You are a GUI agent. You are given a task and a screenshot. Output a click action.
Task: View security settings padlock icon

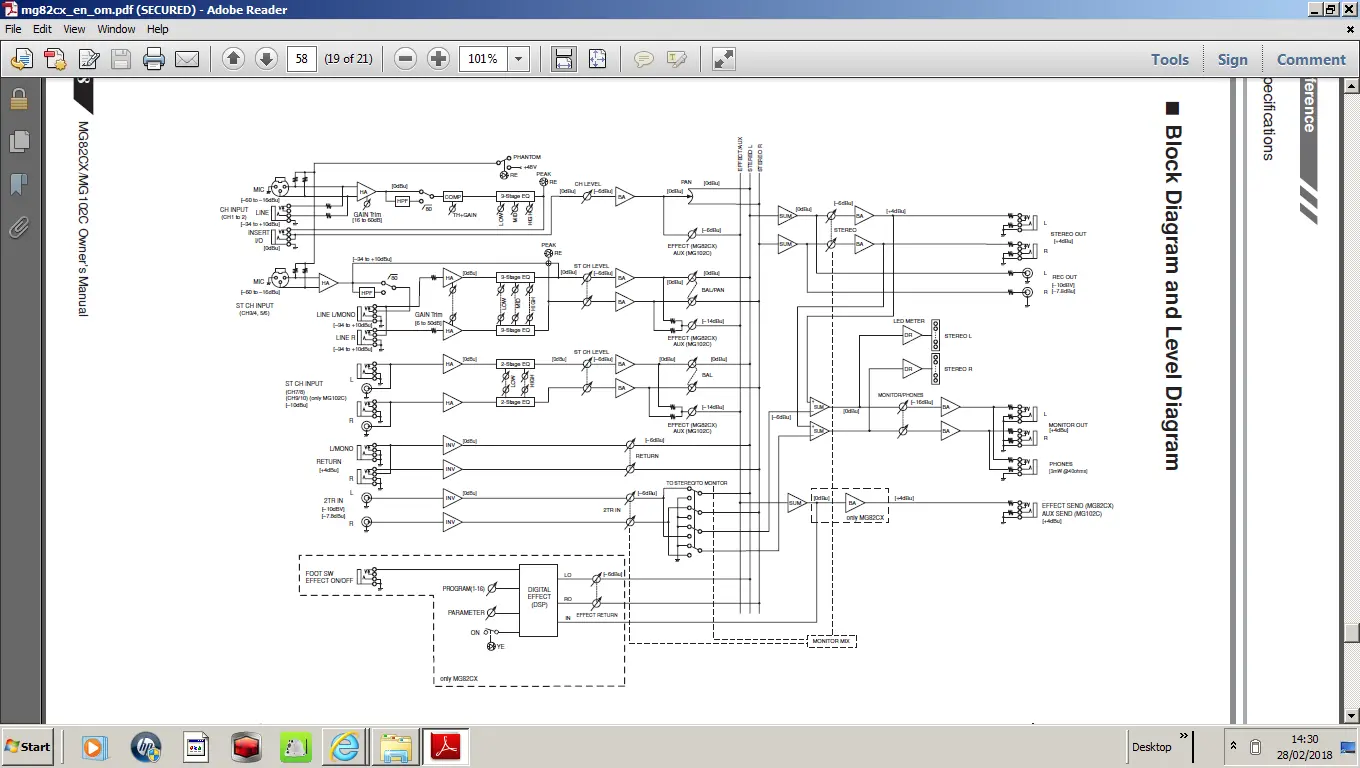pyautogui.click(x=18, y=99)
